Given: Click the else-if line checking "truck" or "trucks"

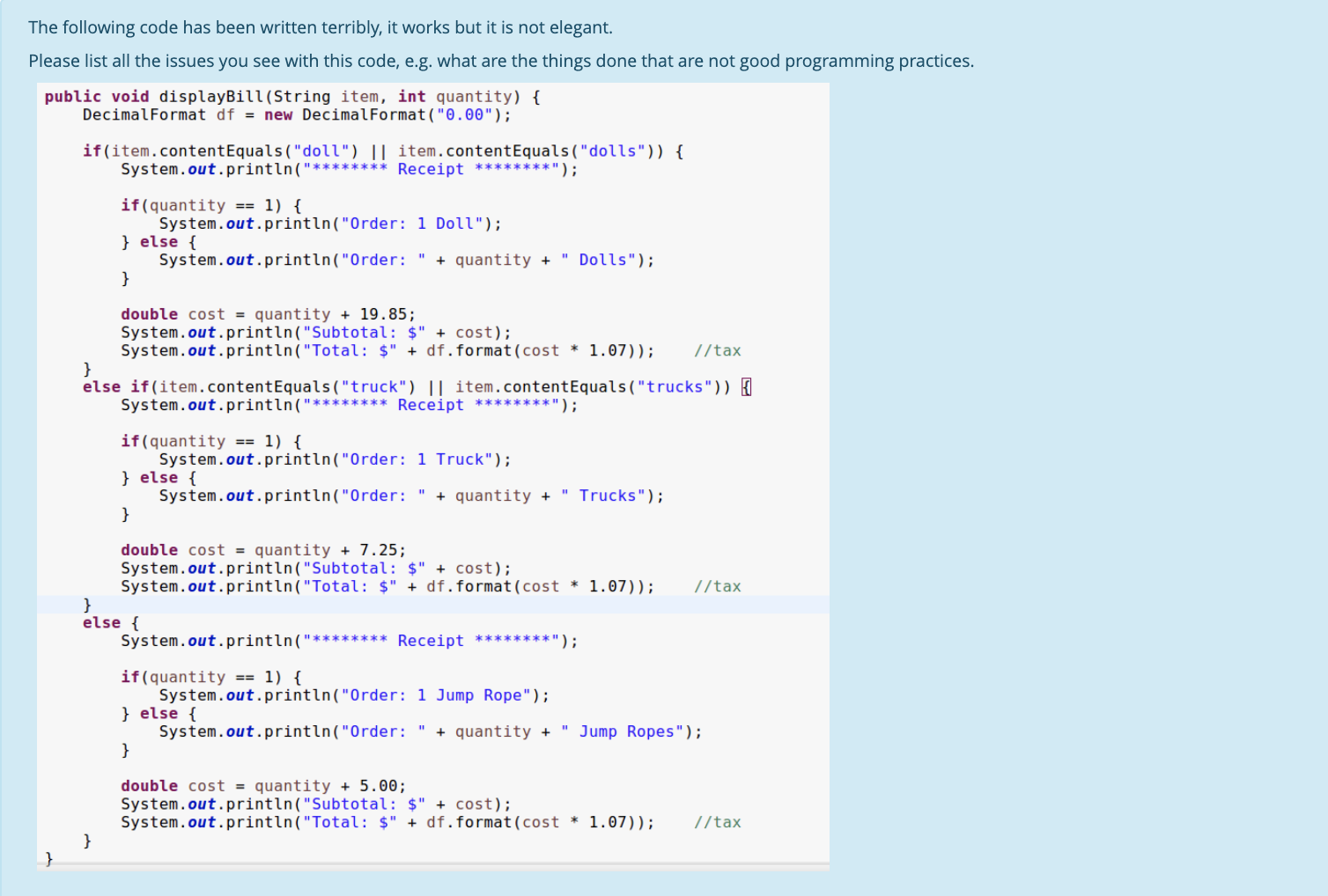Looking at the screenshot, I should [x=417, y=387].
